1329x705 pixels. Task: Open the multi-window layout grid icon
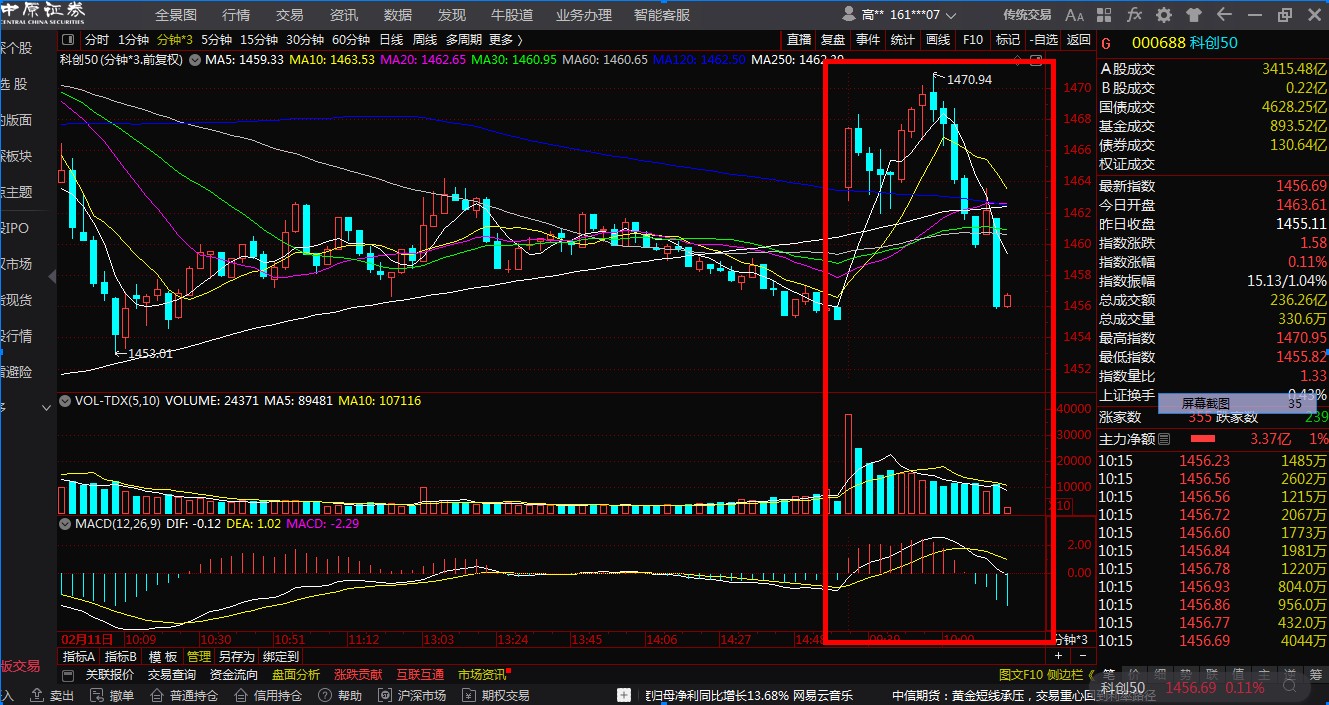(1105, 15)
